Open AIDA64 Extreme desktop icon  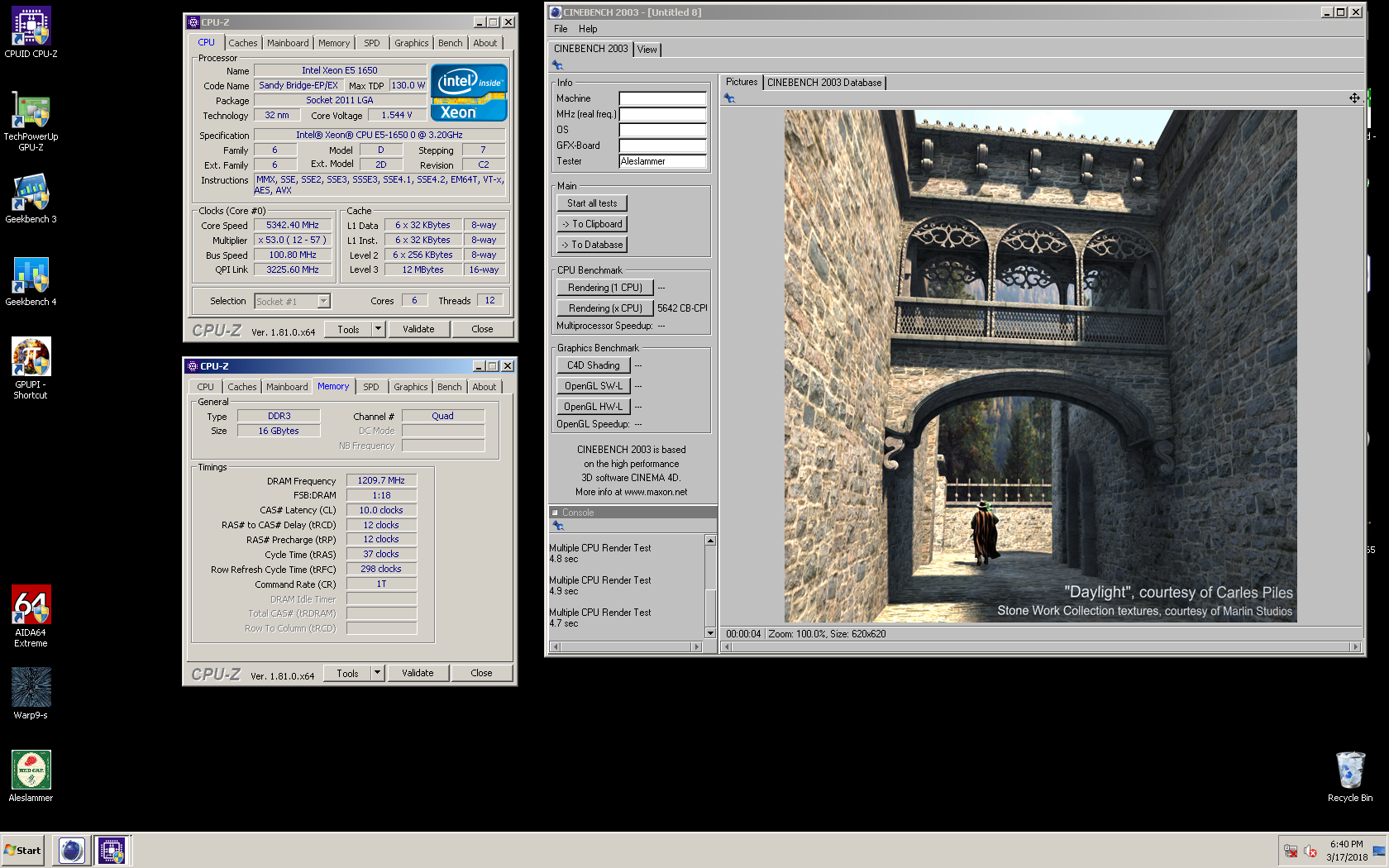(31, 617)
